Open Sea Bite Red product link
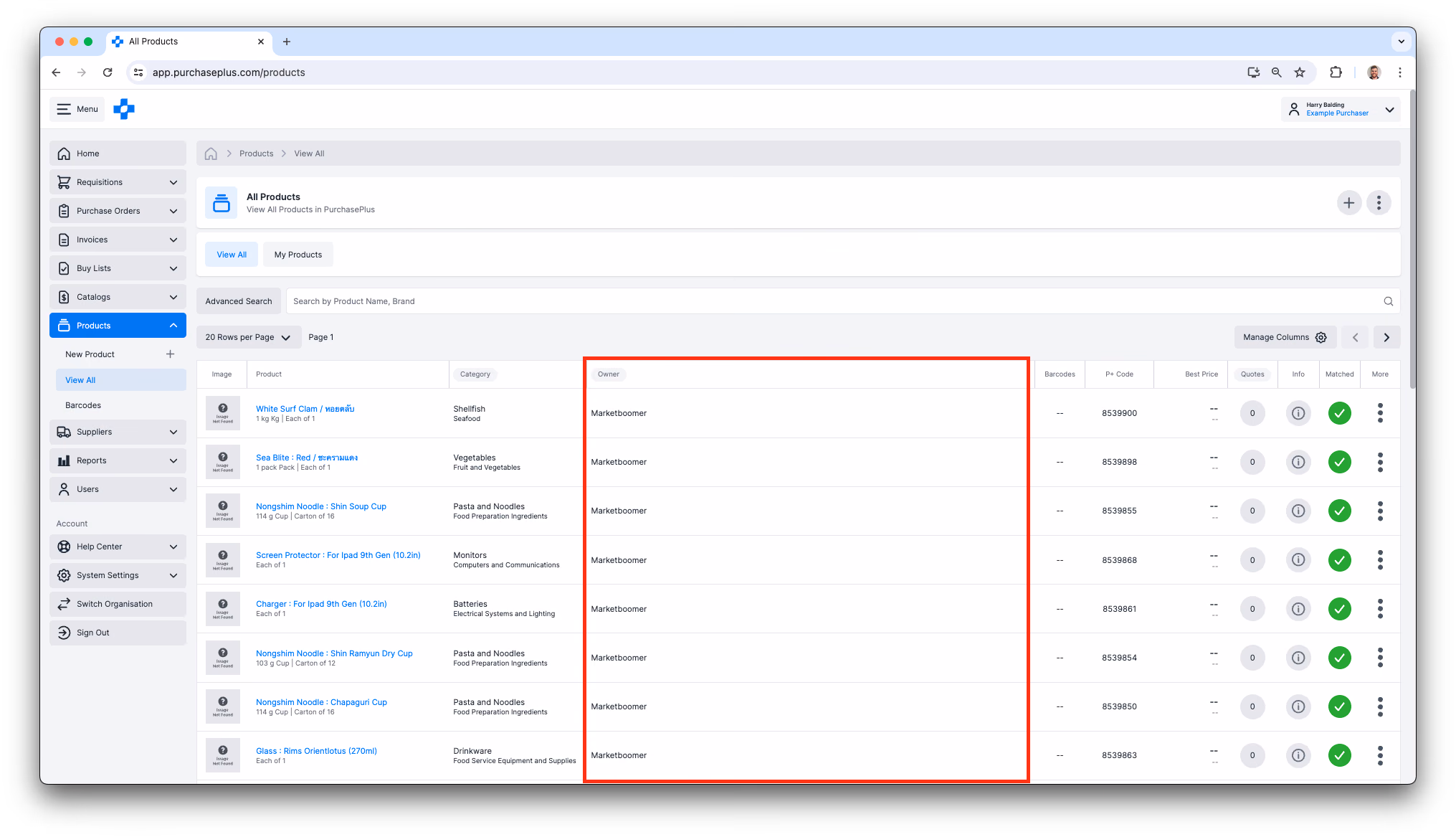 307,458
